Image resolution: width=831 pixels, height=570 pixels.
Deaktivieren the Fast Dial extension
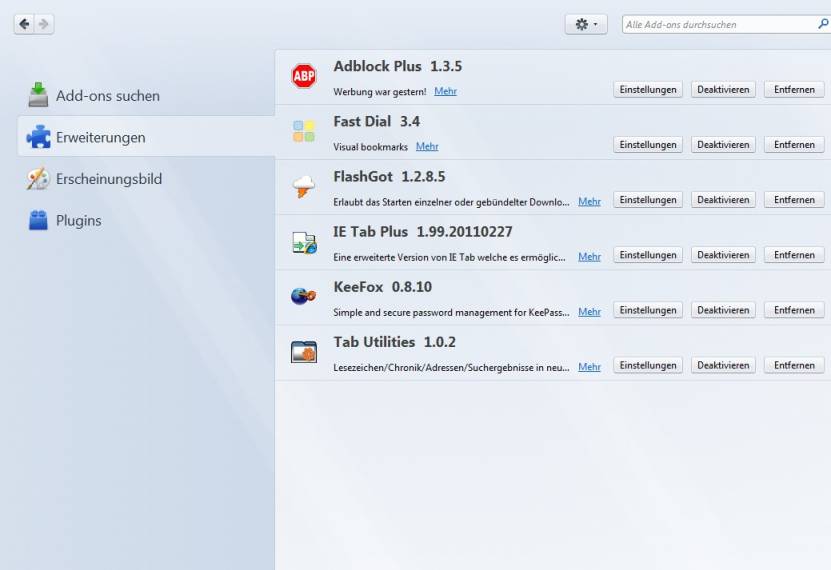(723, 145)
